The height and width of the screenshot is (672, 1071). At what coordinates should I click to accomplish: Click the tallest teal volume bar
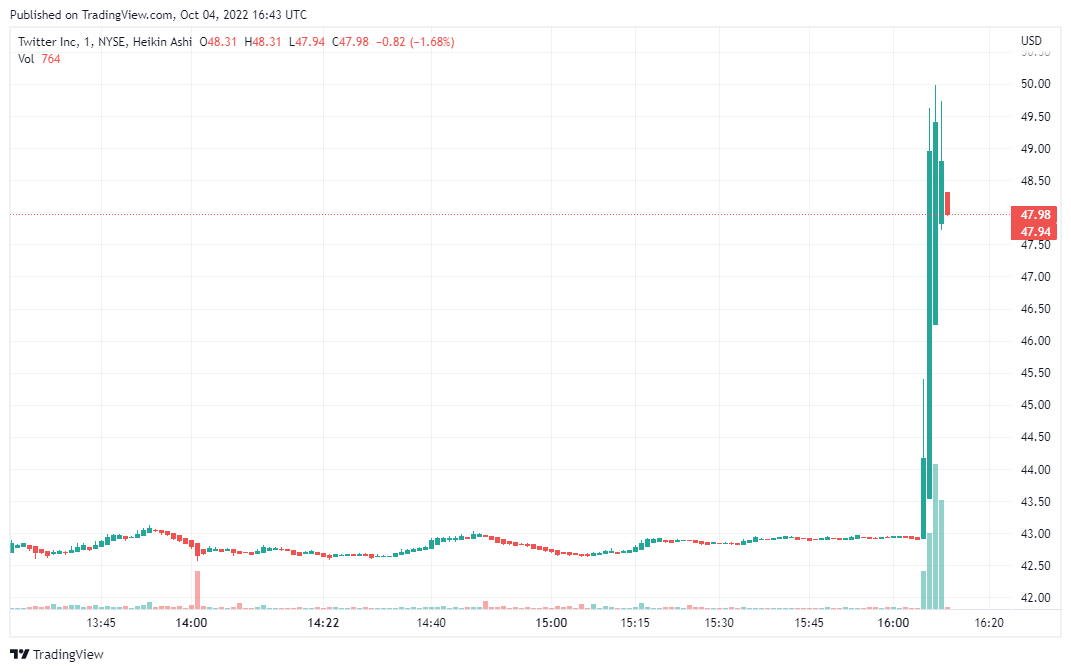coord(935,535)
